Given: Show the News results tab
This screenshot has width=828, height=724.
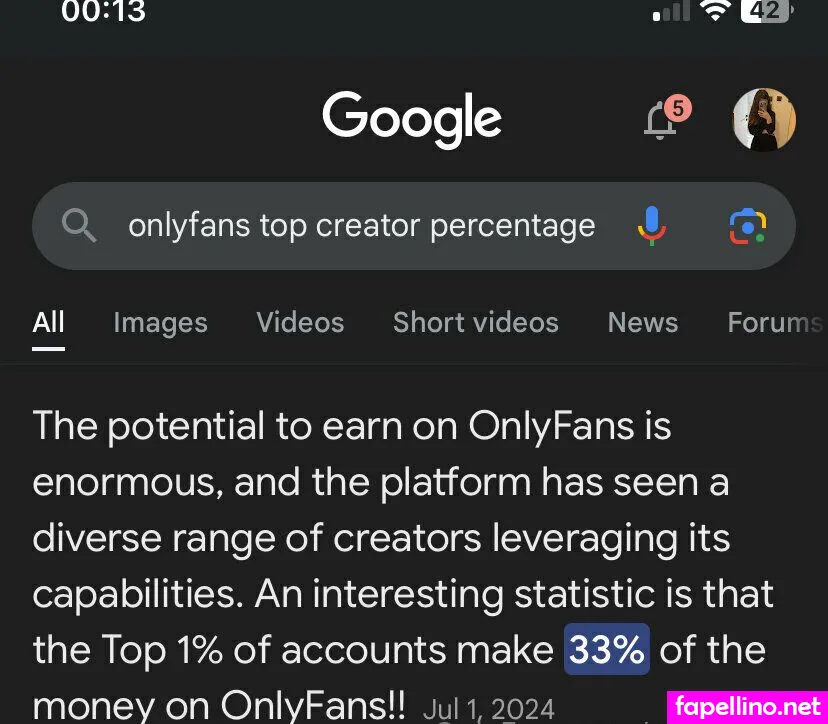Looking at the screenshot, I should coord(642,322).
